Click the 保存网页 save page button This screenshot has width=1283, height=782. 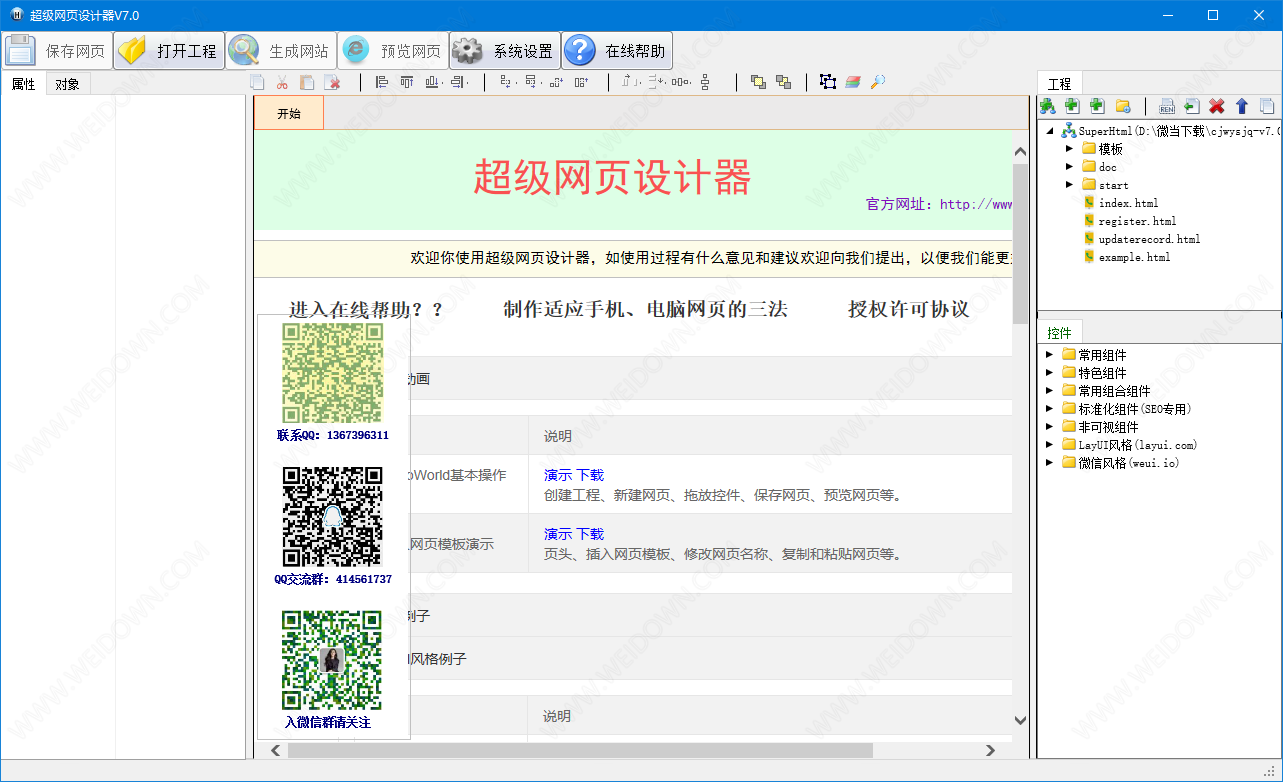pos(57,51)
